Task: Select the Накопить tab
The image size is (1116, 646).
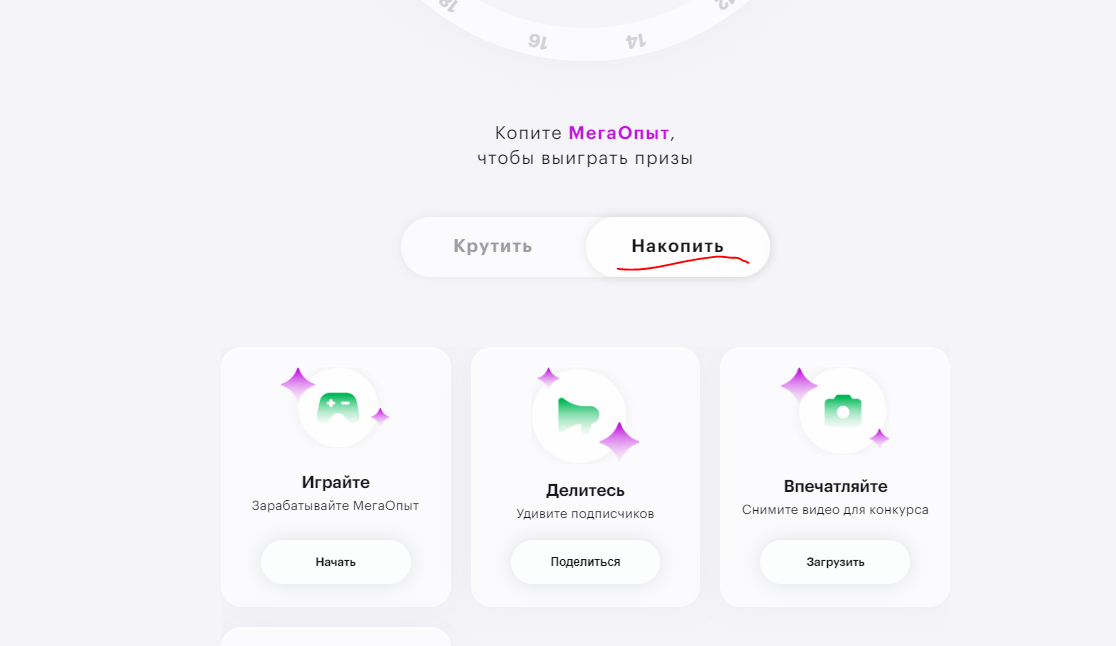Action: [678, 246]
